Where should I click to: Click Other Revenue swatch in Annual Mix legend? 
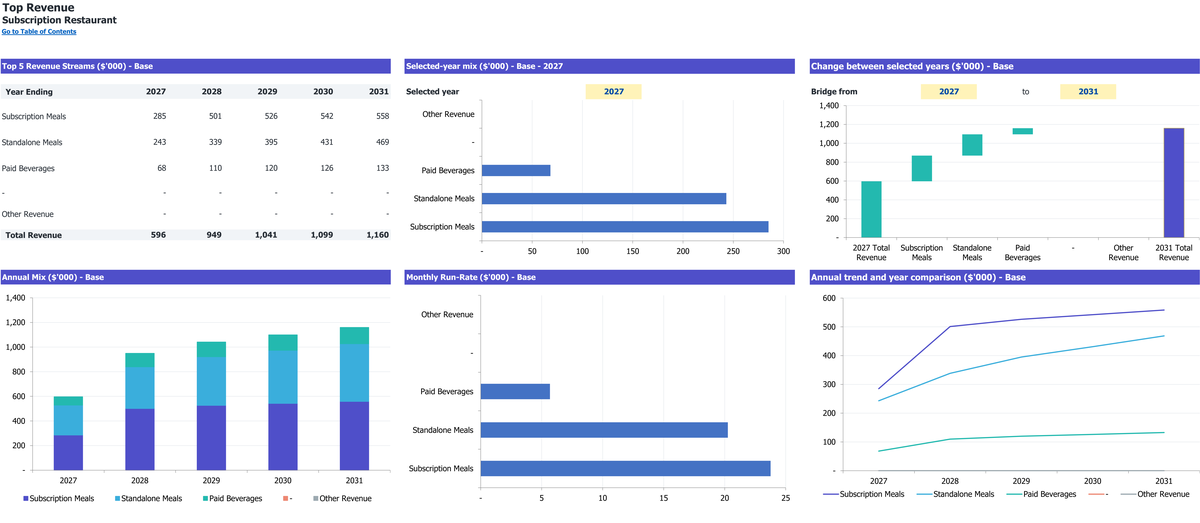pos(314,498)
